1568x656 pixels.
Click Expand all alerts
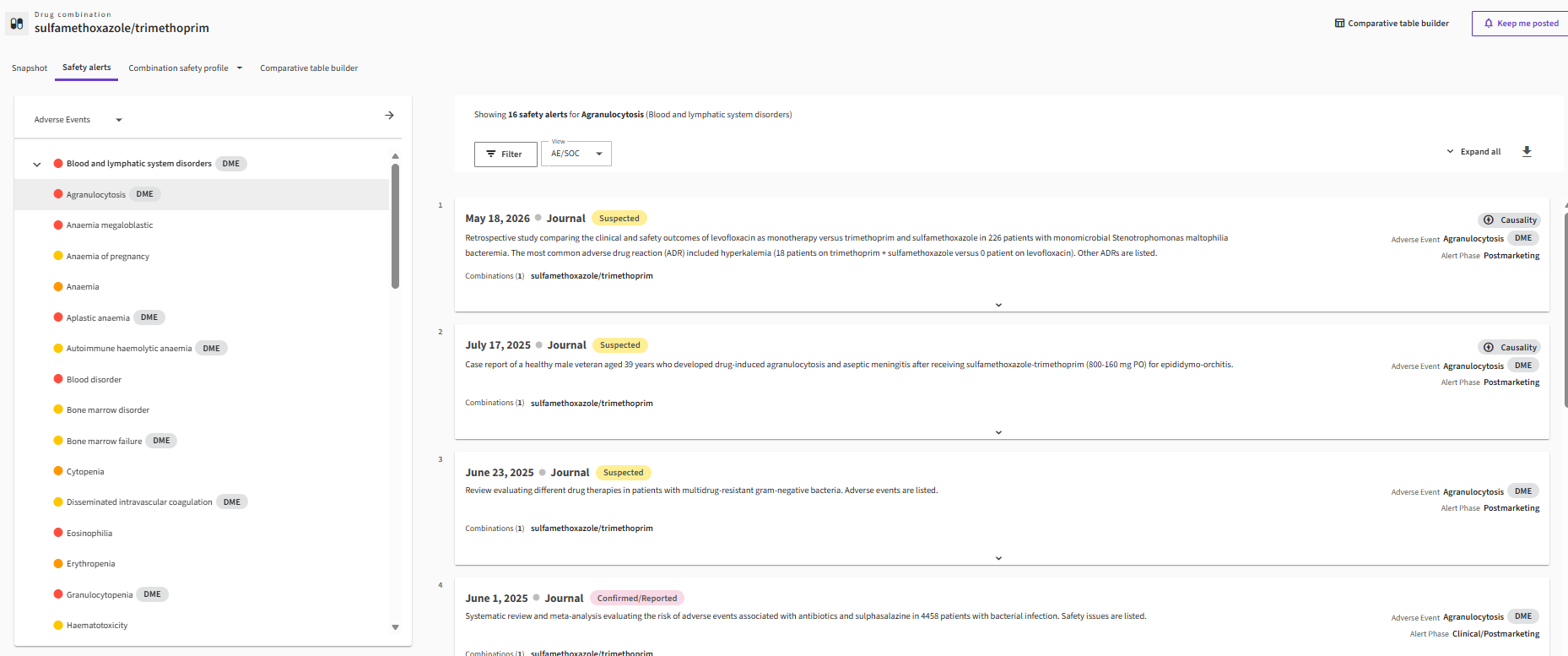click(x=1473, y=152)
